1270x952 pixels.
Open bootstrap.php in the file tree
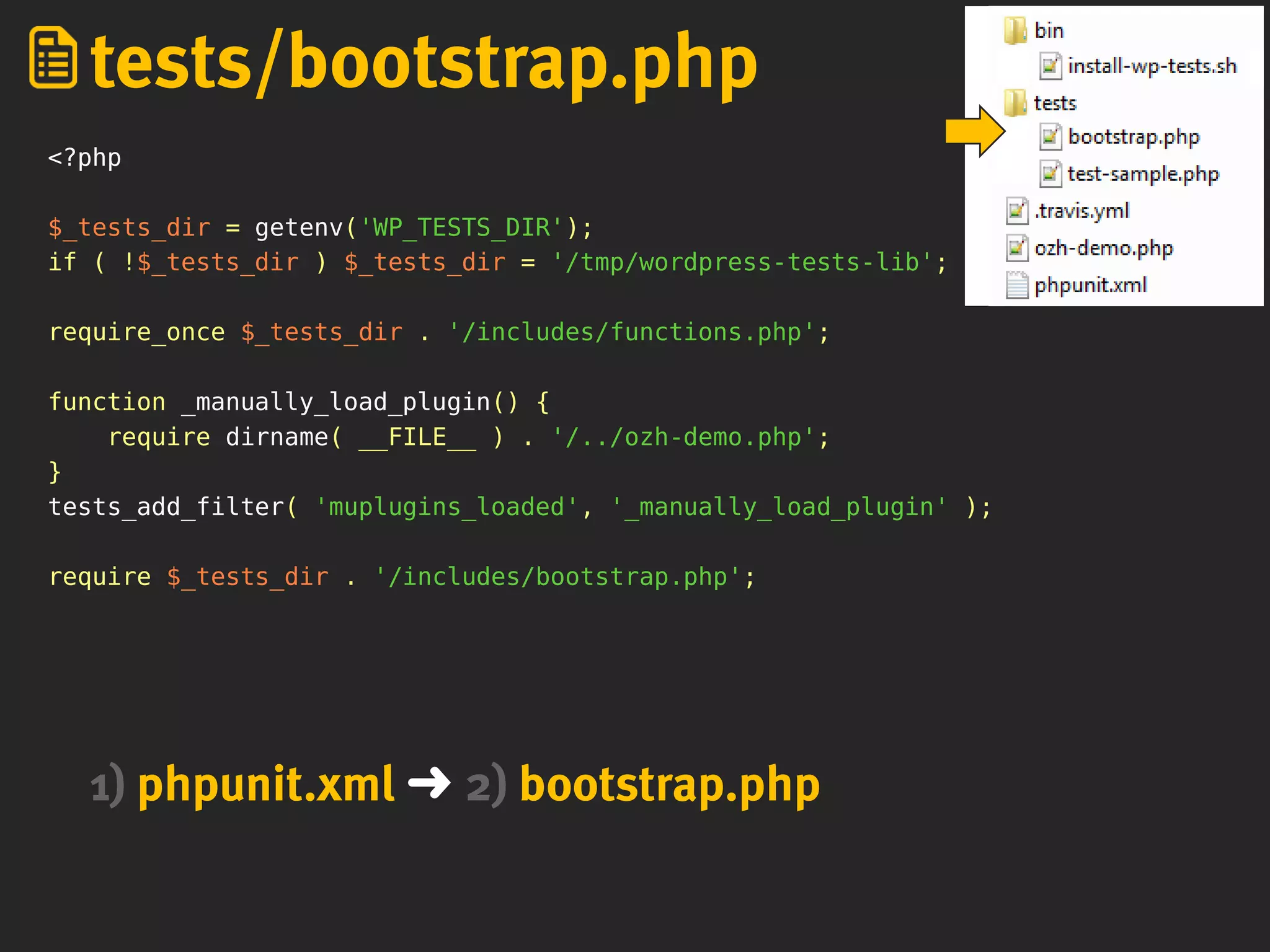tap(1134, 138)
